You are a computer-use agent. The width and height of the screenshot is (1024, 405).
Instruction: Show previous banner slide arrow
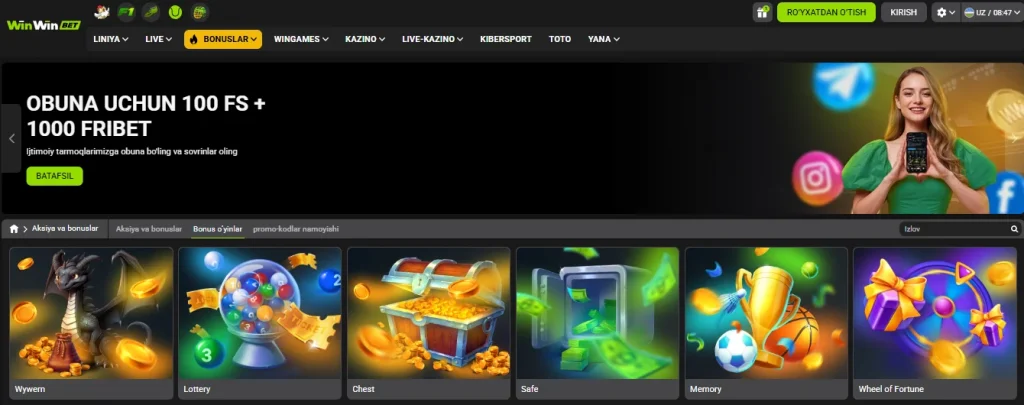tap(11, 138)
